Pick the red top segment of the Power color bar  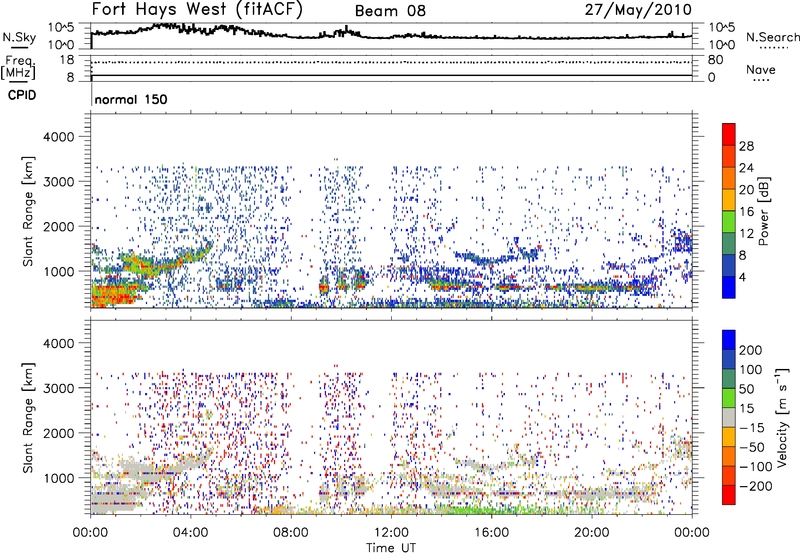pos(729,134)
